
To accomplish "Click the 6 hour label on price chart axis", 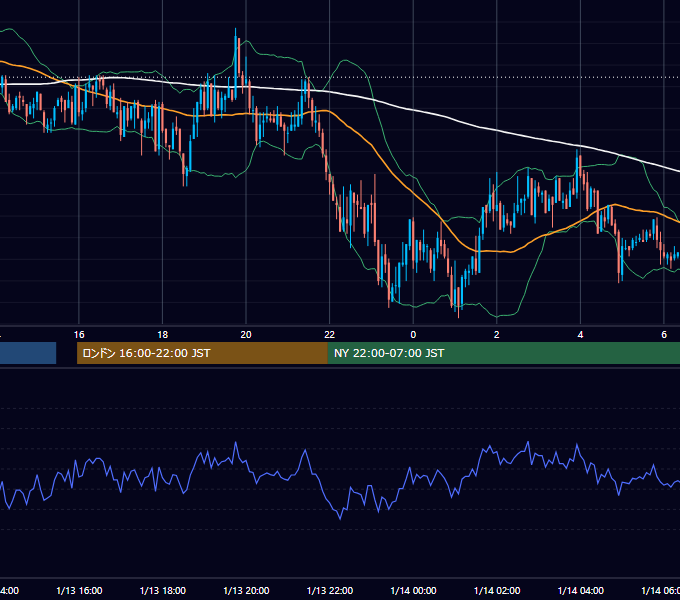I will [664, 335].
